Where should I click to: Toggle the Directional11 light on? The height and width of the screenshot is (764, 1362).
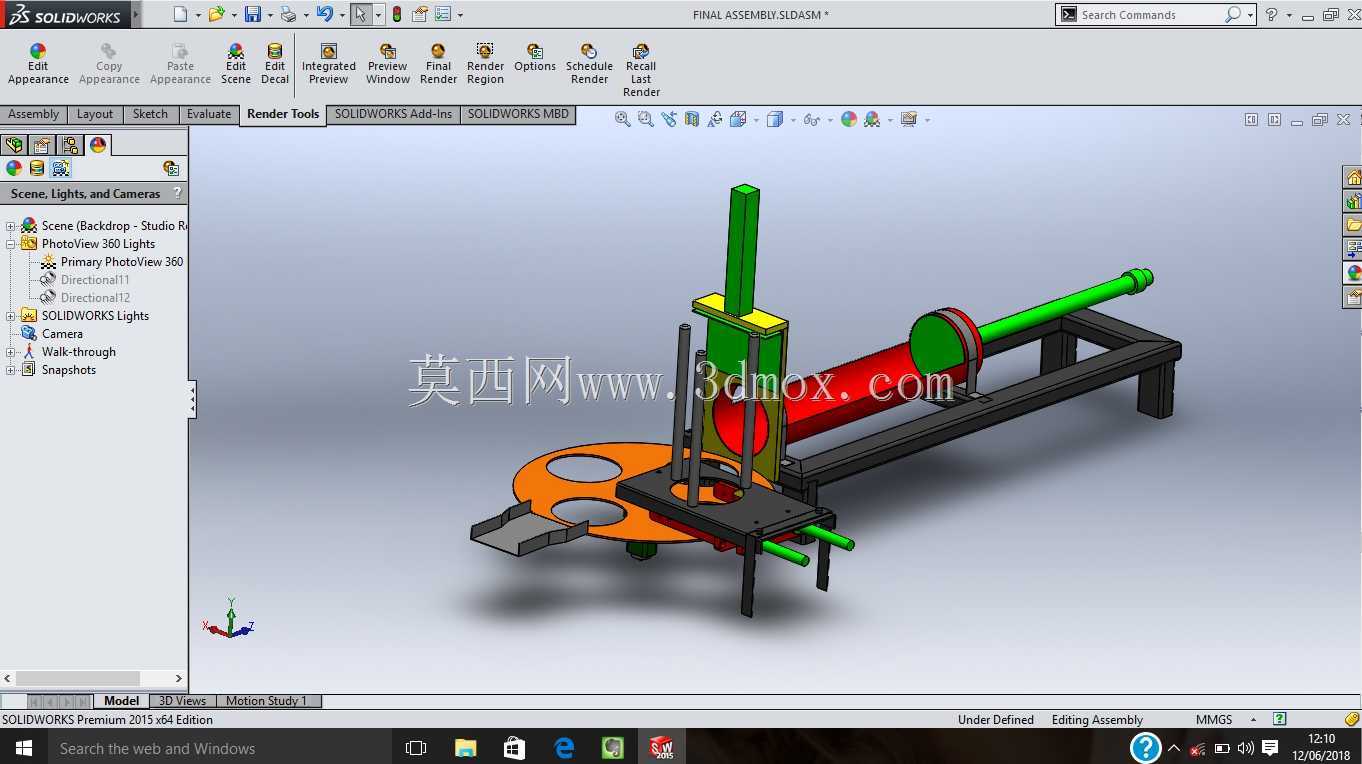pyautogui.click(x=95, y=280)
